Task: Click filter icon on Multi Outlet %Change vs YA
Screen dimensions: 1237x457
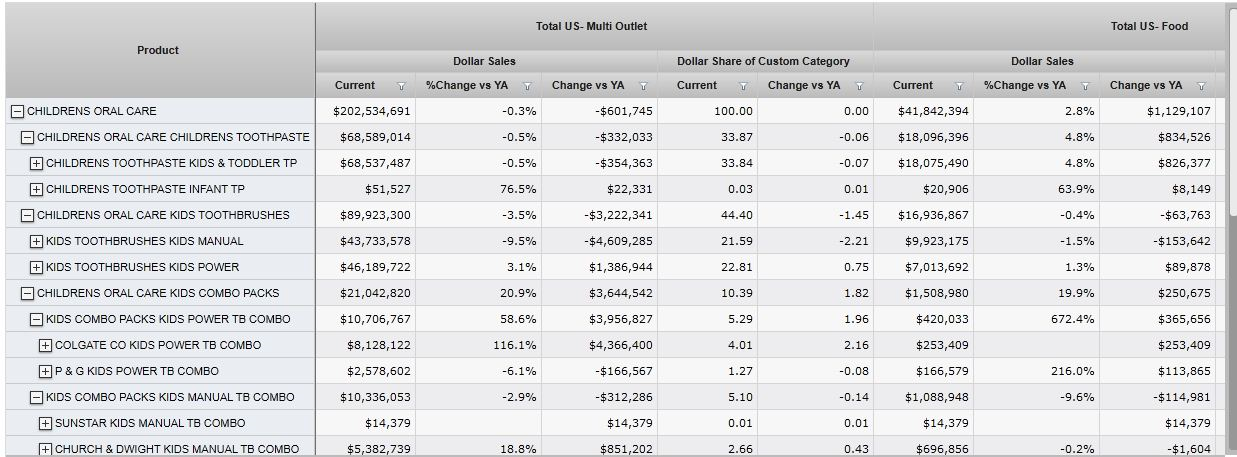Action: click(x=527, y=86)
